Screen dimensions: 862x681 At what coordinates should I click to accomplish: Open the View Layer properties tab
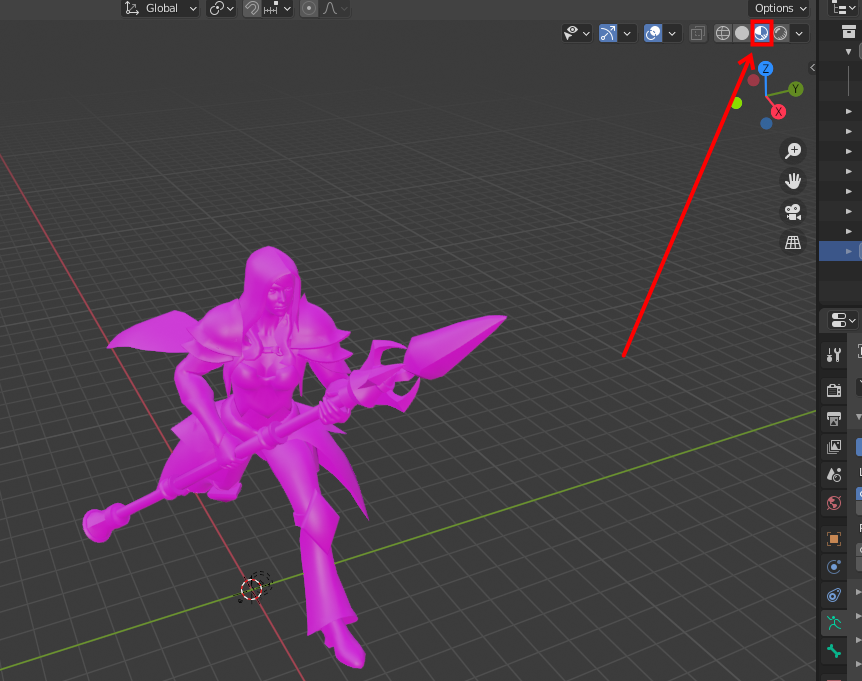tap(834, 447)
